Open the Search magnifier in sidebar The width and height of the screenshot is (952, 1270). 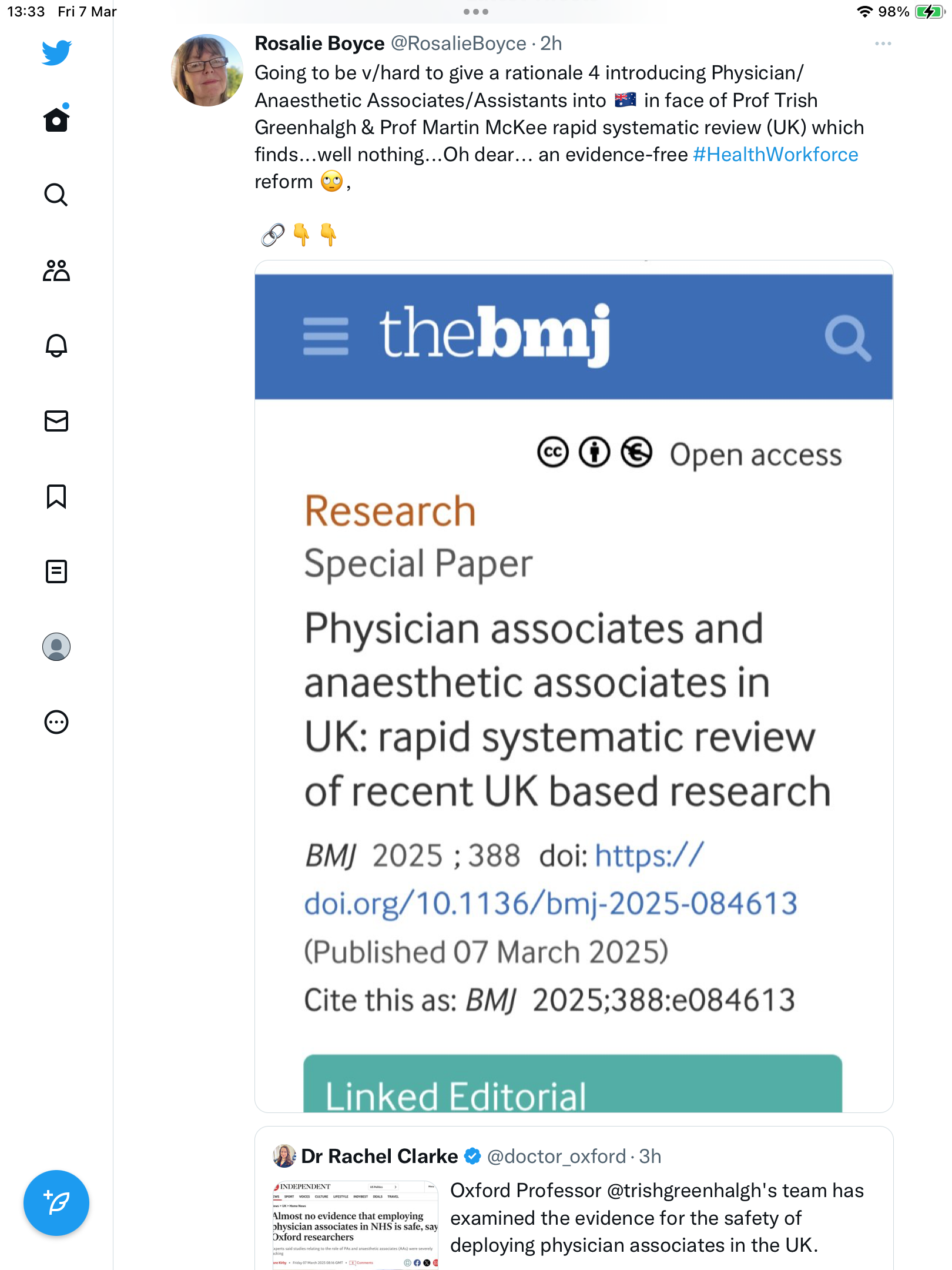click(56, 195)
